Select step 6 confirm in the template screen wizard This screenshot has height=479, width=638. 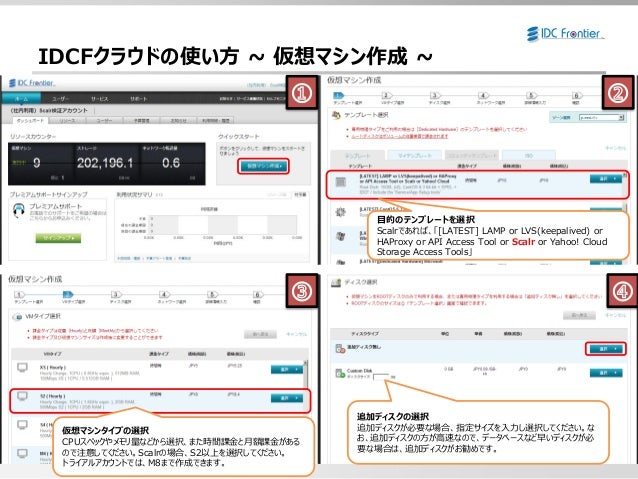click(576, 96)
